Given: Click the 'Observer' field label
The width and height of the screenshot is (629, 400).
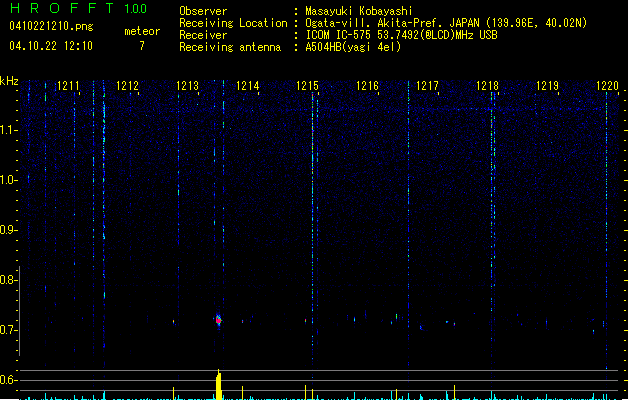Looking at the screenshot, I should 203,11.
